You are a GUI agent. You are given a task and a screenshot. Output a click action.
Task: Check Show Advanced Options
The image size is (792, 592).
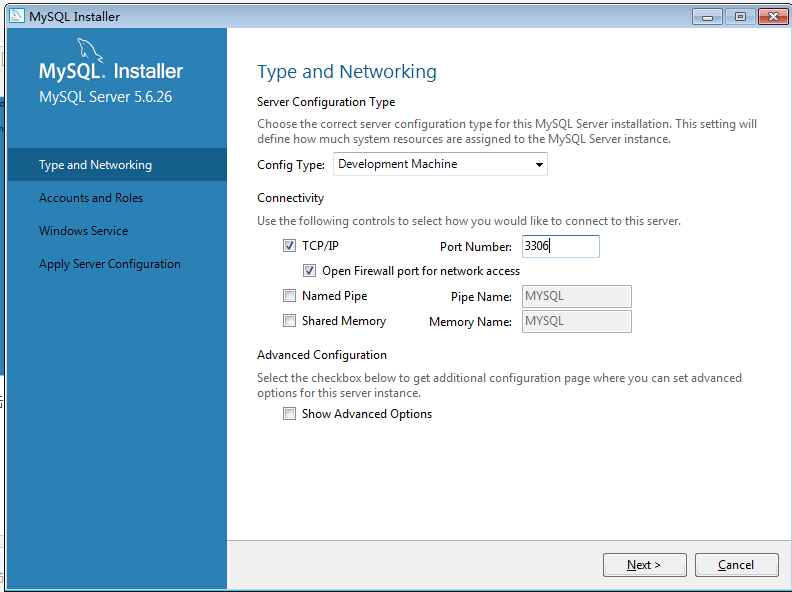(x=289, y=414)
